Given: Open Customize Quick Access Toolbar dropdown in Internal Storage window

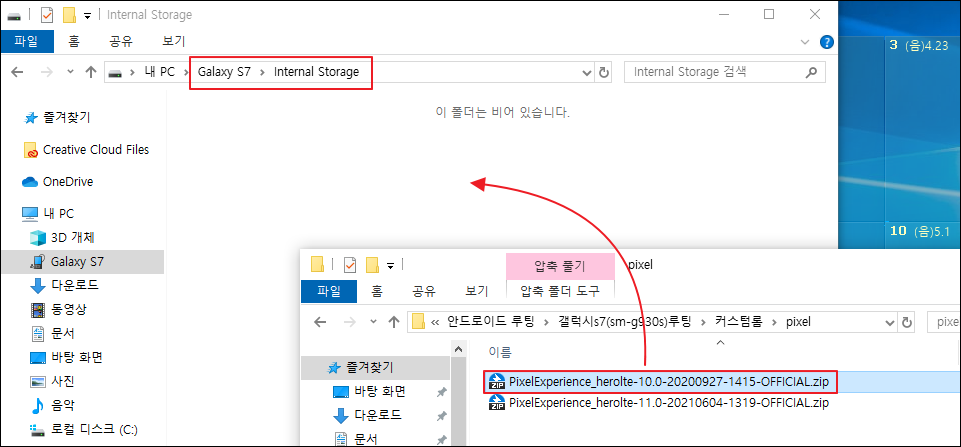Looking at the screenshot, I should (88, 15).
